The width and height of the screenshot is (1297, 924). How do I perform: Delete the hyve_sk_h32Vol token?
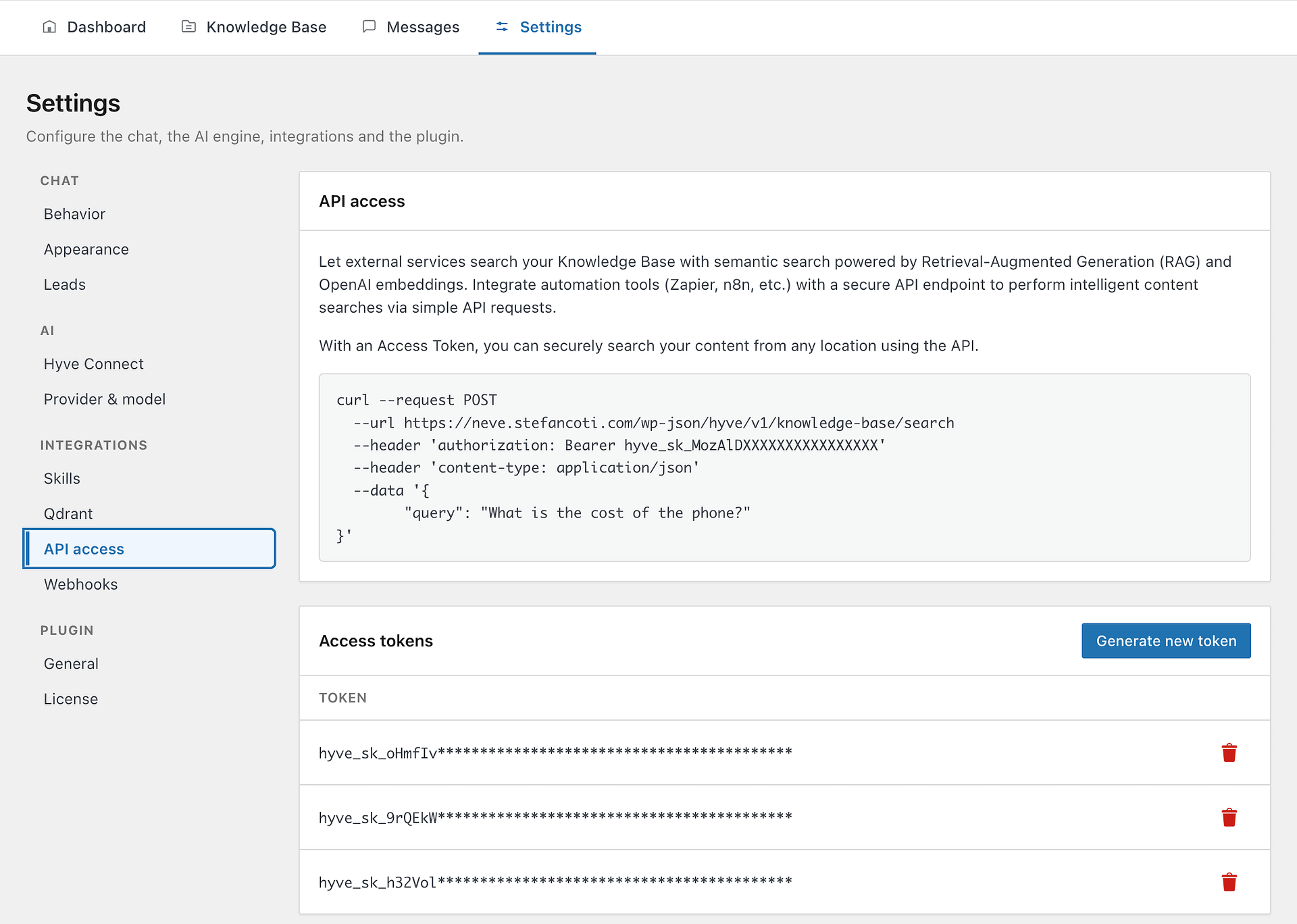tap(1229, 882)
